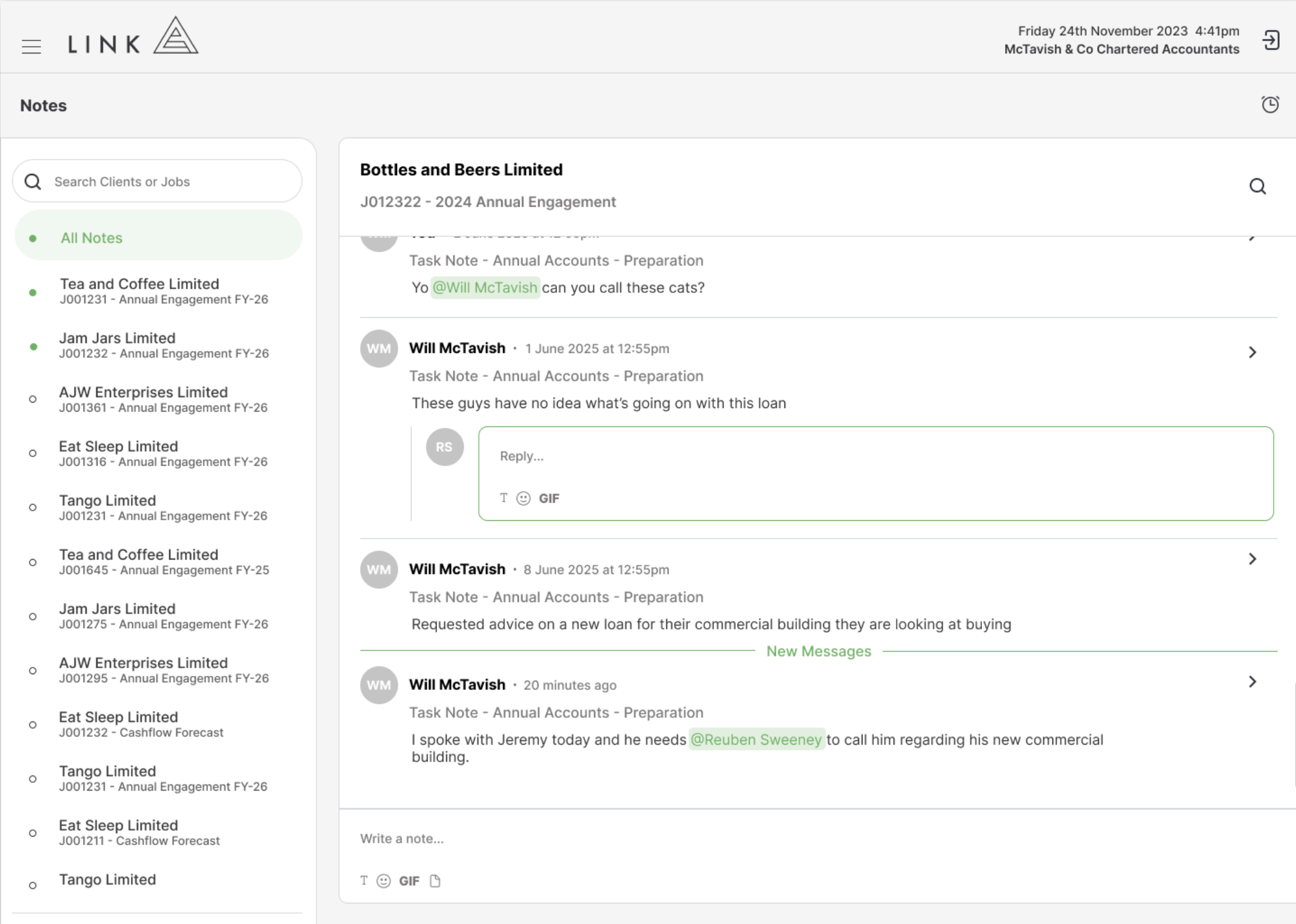Click the @Will McTavish mention
This screenshot has height=924, width=1296.
485,287
